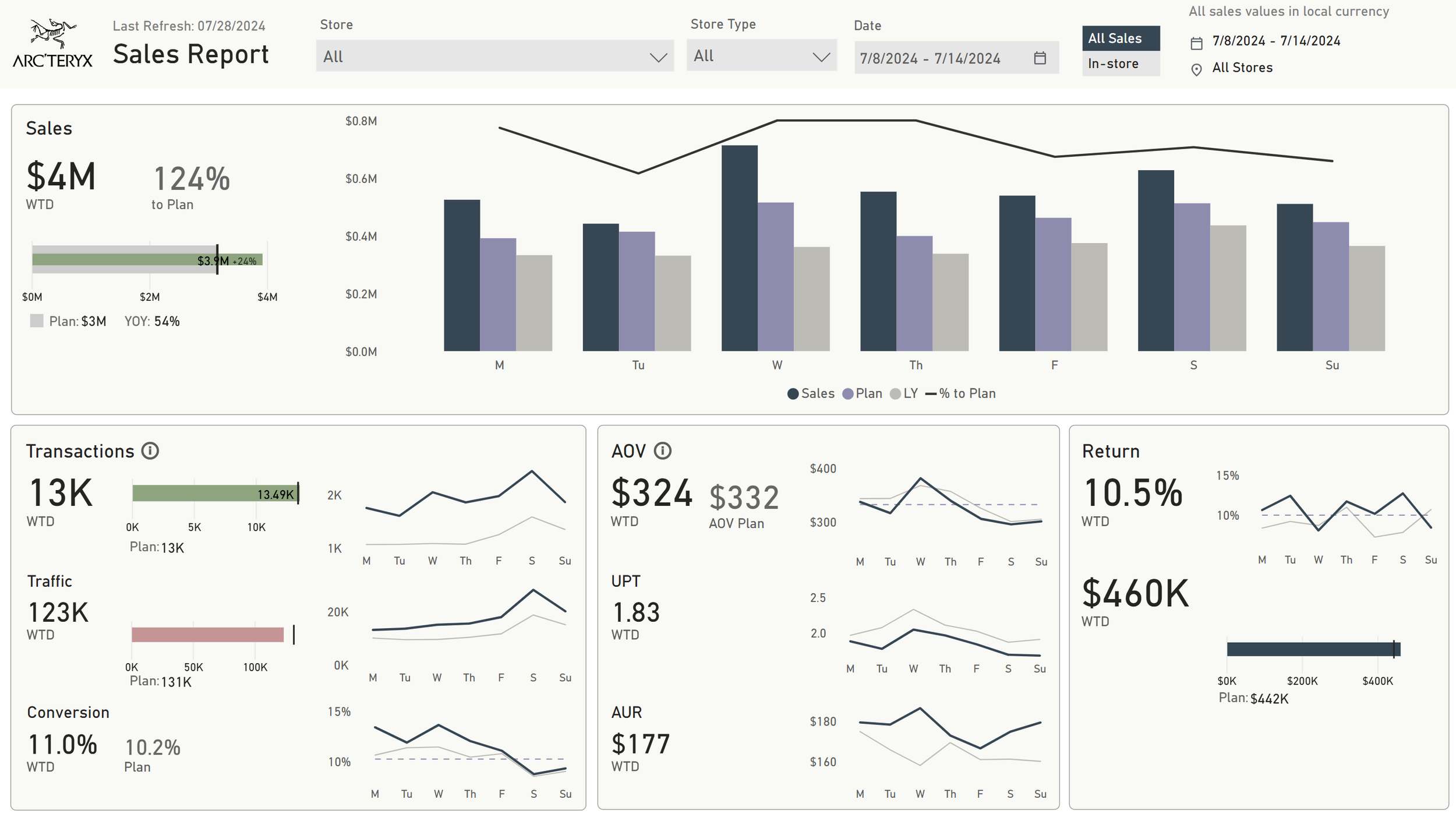The image size is (1456, 817).
Task: Open the Store Type dropdown
Action: tap(761, 56)
